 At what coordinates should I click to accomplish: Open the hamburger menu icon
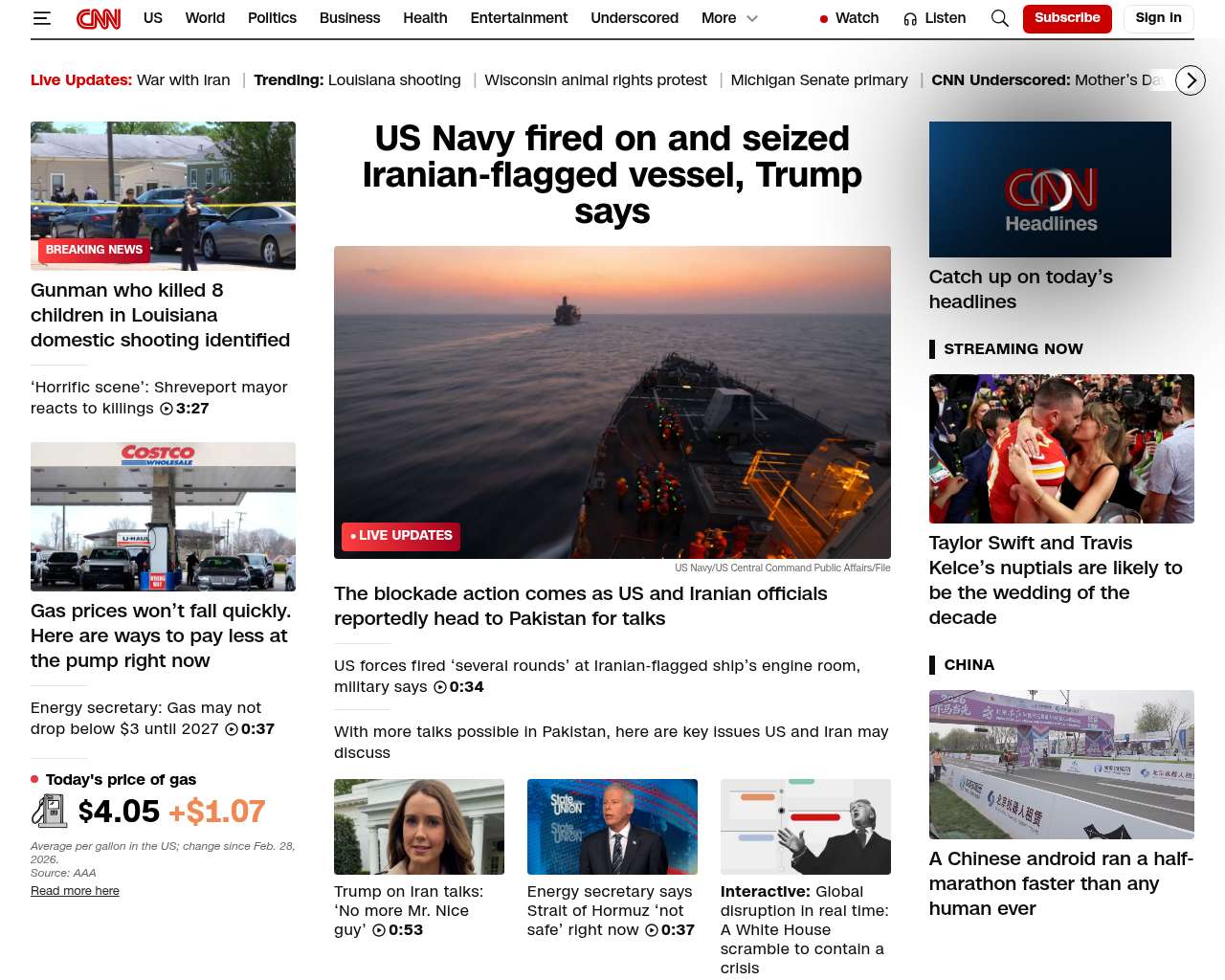click(41, 18)
